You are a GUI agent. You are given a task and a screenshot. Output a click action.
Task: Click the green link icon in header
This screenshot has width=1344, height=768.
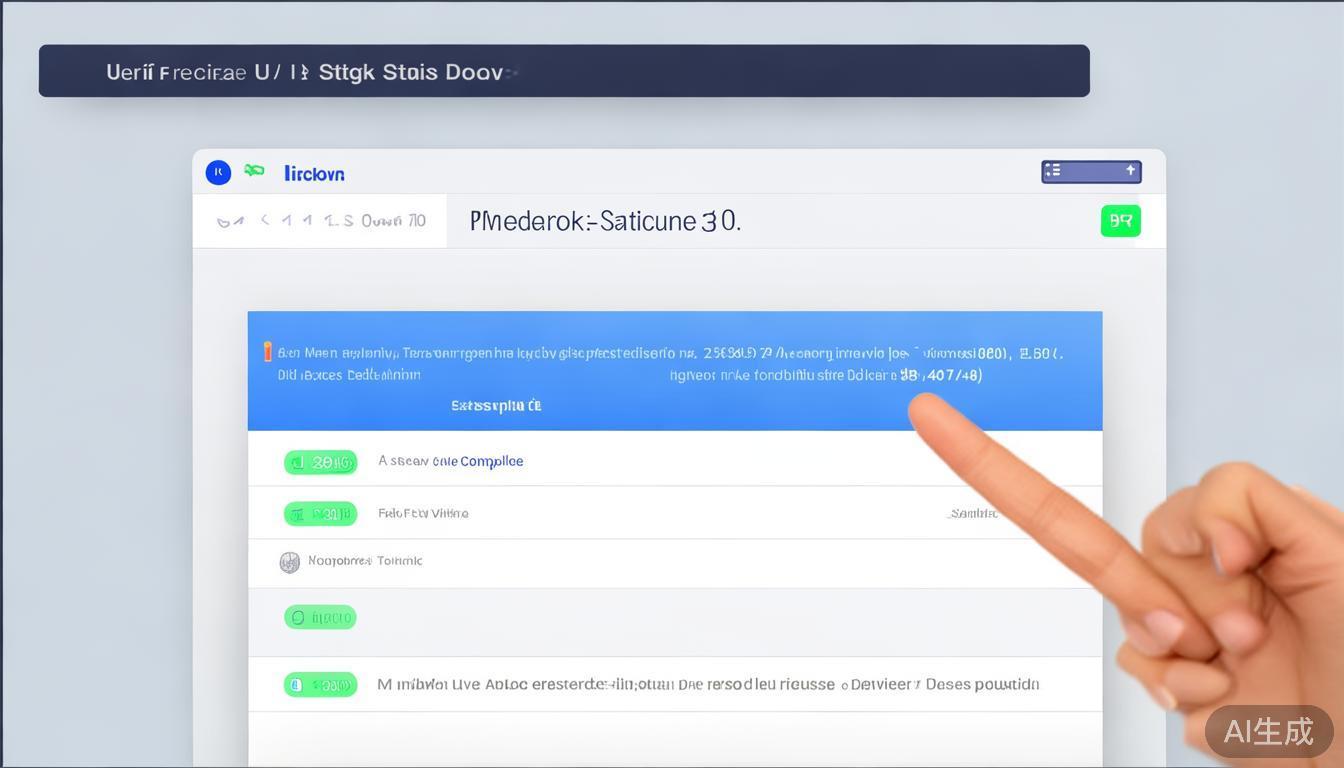click(x=255, y=171)
